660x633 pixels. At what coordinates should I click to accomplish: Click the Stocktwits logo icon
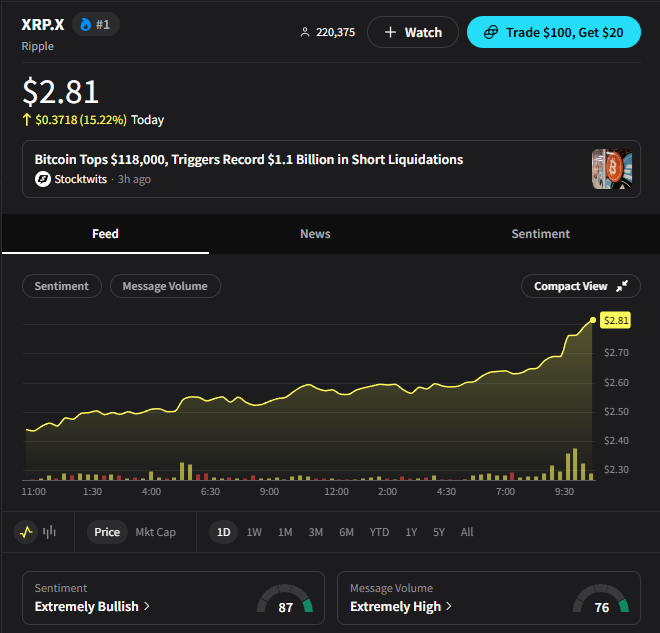click(x=43, y=179)
